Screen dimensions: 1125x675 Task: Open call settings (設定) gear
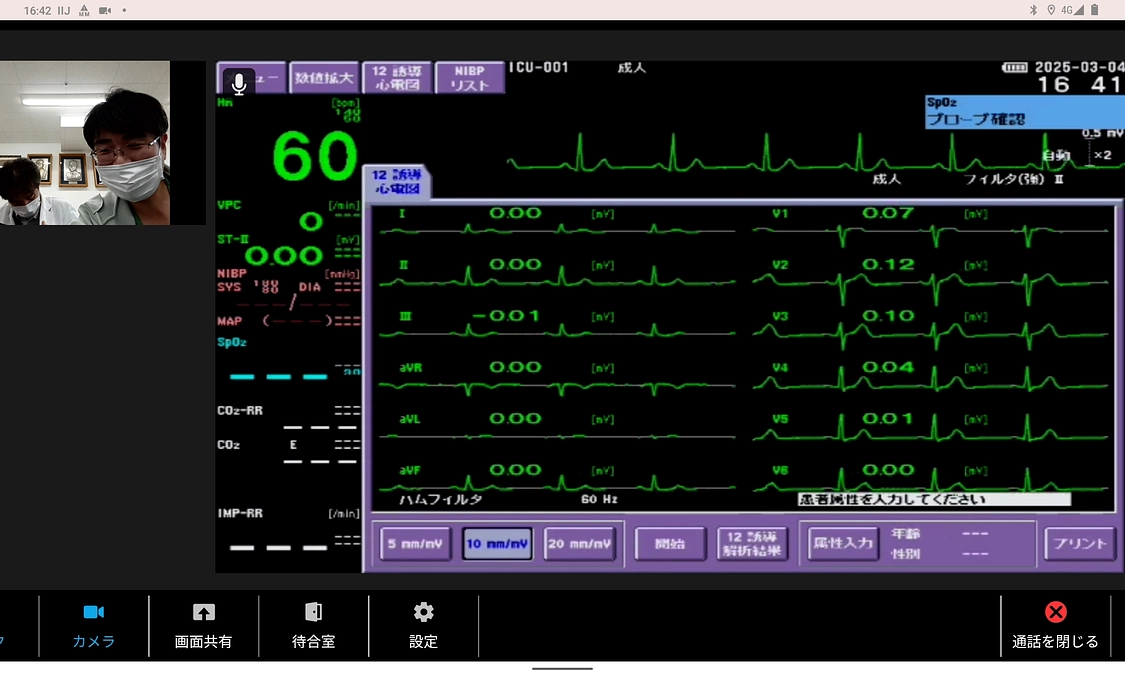click(423, 625)
